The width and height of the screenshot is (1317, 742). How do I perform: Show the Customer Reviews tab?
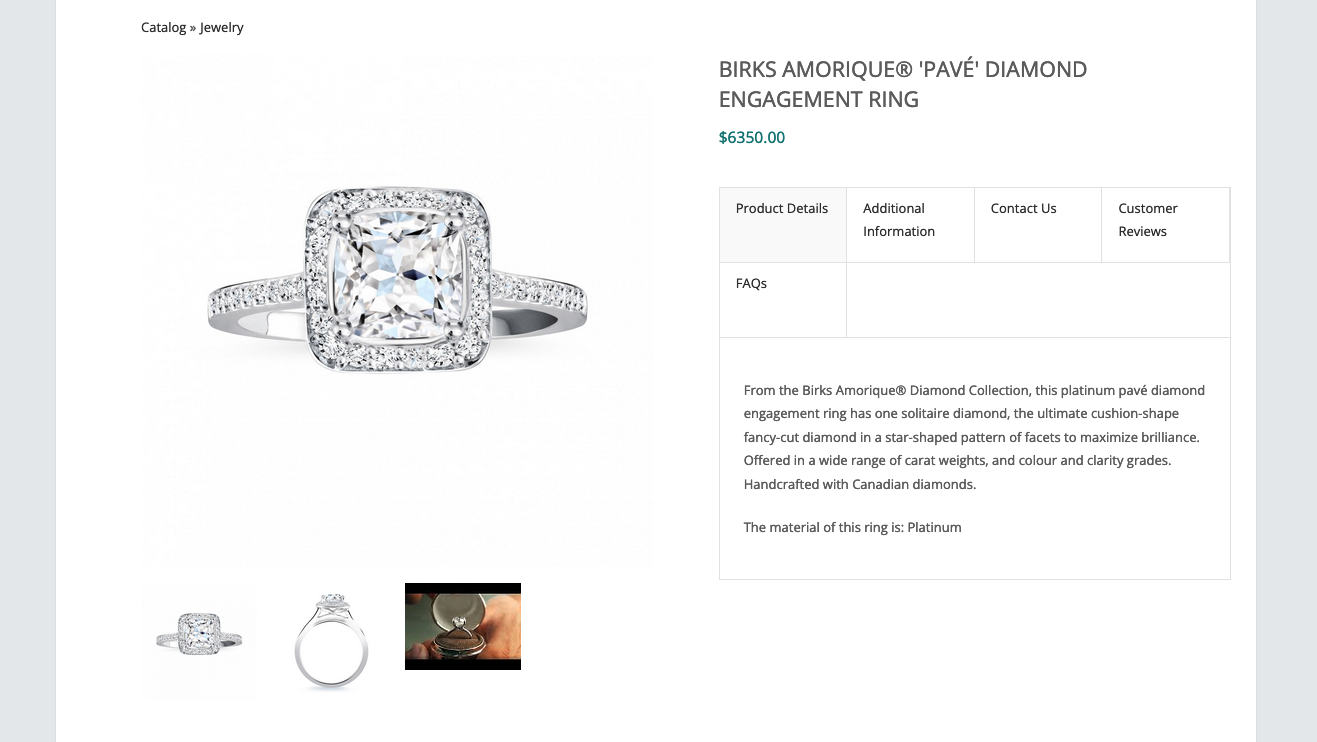click(x=1165, y=225)
